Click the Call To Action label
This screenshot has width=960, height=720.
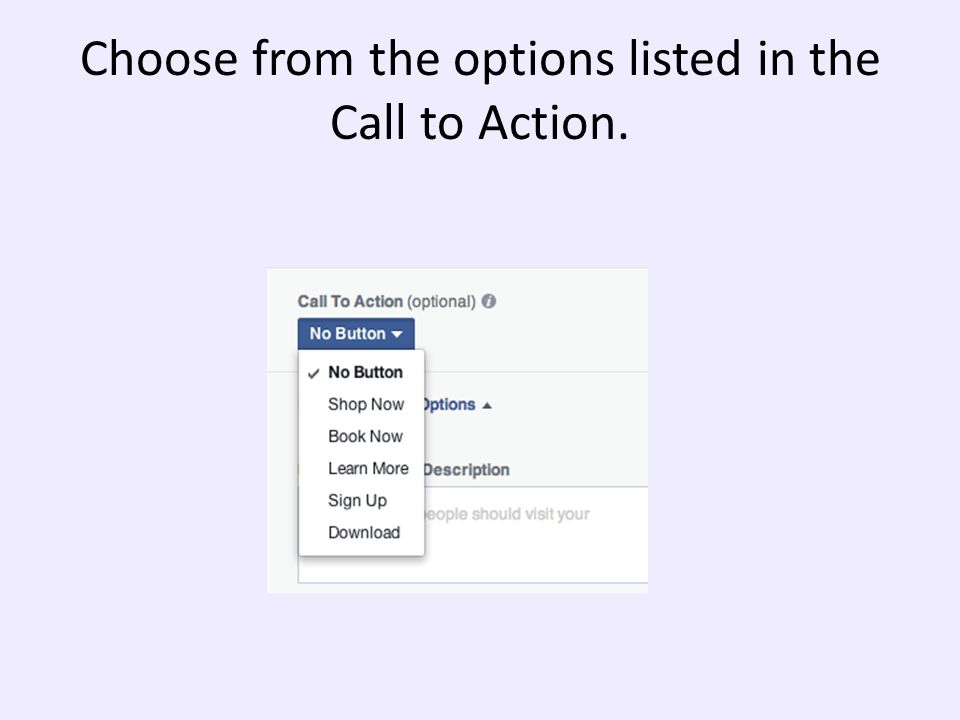[350, 301]
